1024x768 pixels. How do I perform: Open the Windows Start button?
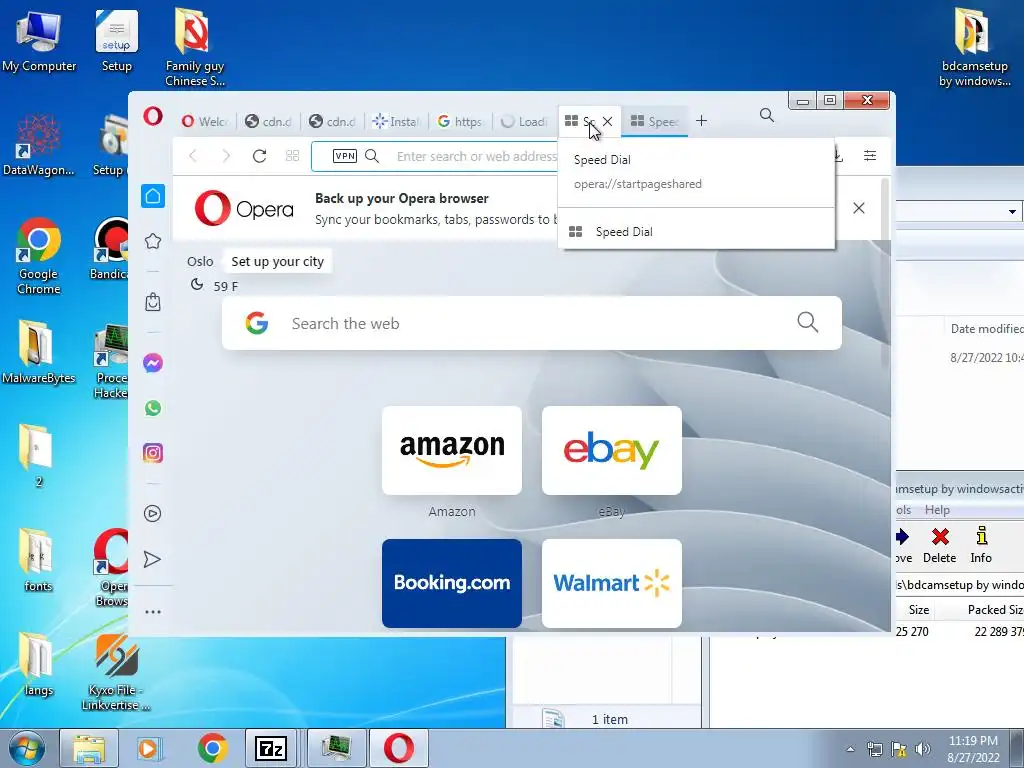27,748
